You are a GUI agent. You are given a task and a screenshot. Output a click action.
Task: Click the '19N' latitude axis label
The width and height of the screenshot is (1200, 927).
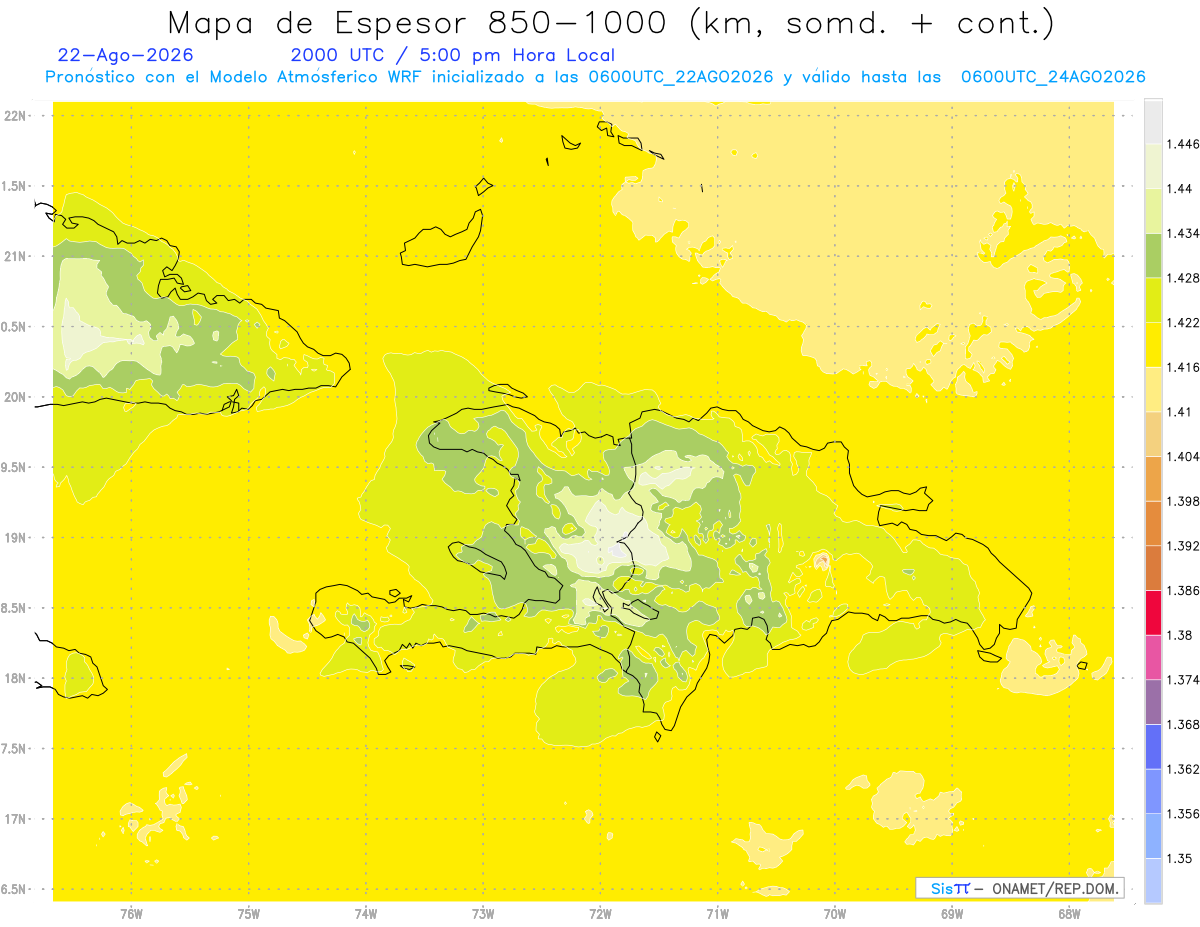tap(14, 538)
